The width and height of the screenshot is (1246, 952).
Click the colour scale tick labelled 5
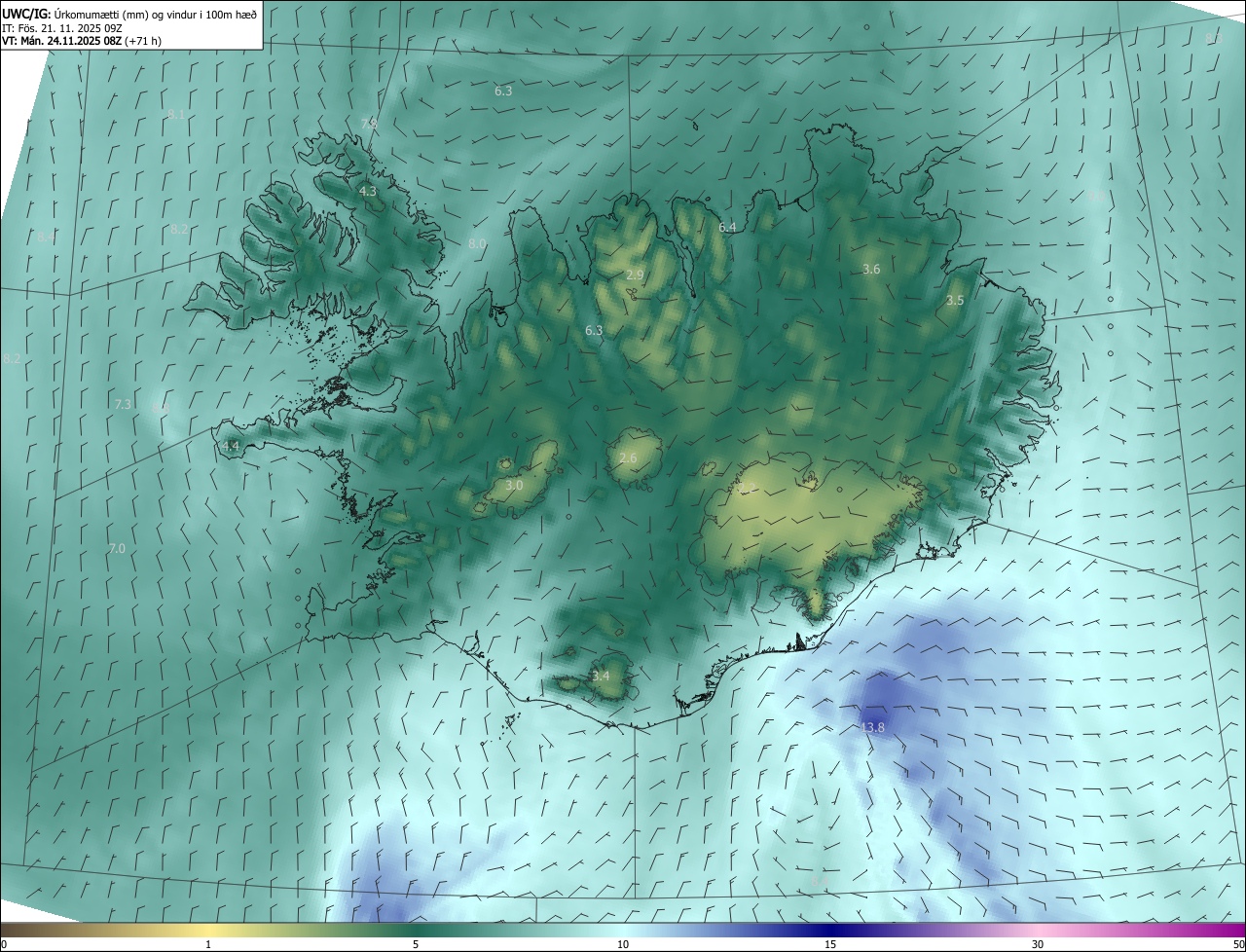(x=416, y=944)
